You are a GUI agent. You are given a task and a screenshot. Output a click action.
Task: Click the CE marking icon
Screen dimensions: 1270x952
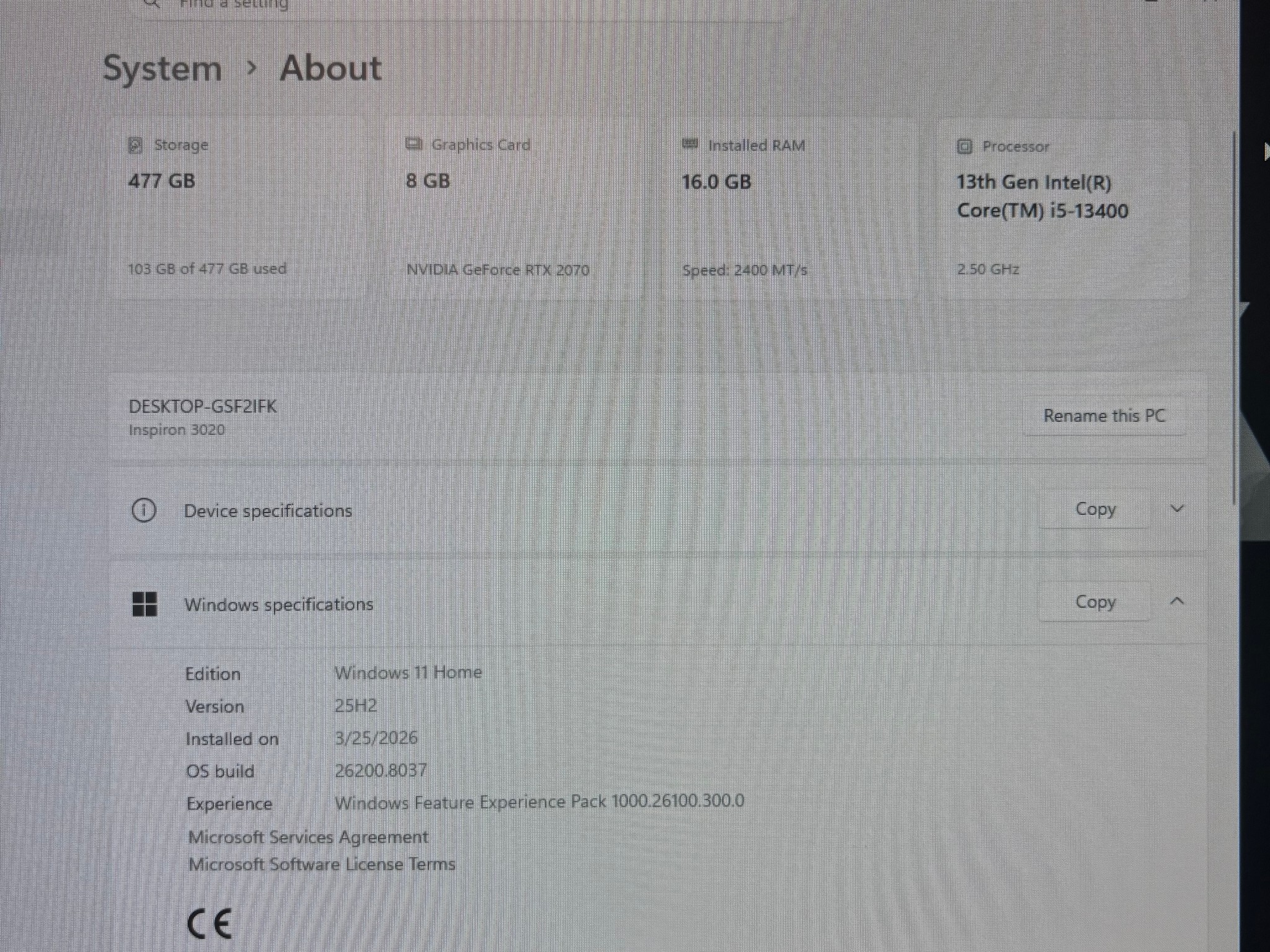[x=210, y=924]
